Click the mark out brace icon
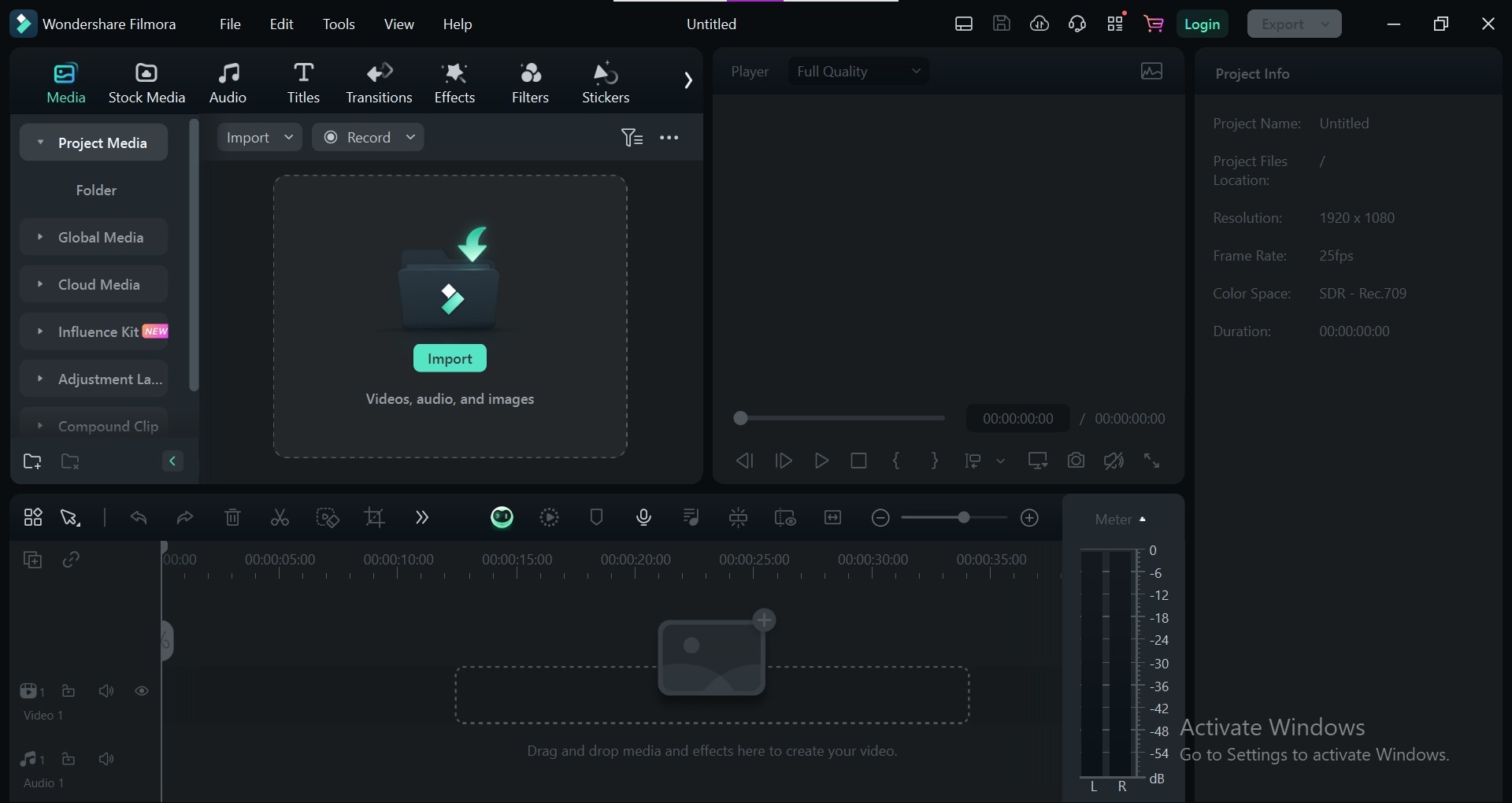The width and height of the screenshot is (1512, 803). [x=935, y=461]
